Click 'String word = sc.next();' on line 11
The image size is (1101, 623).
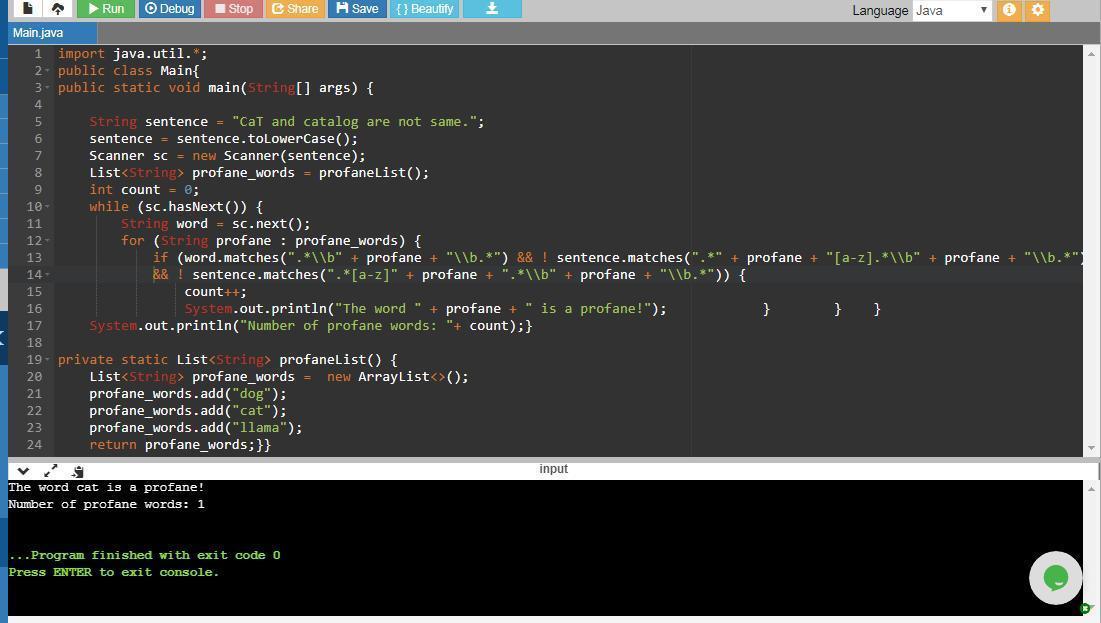coord(216,224)
